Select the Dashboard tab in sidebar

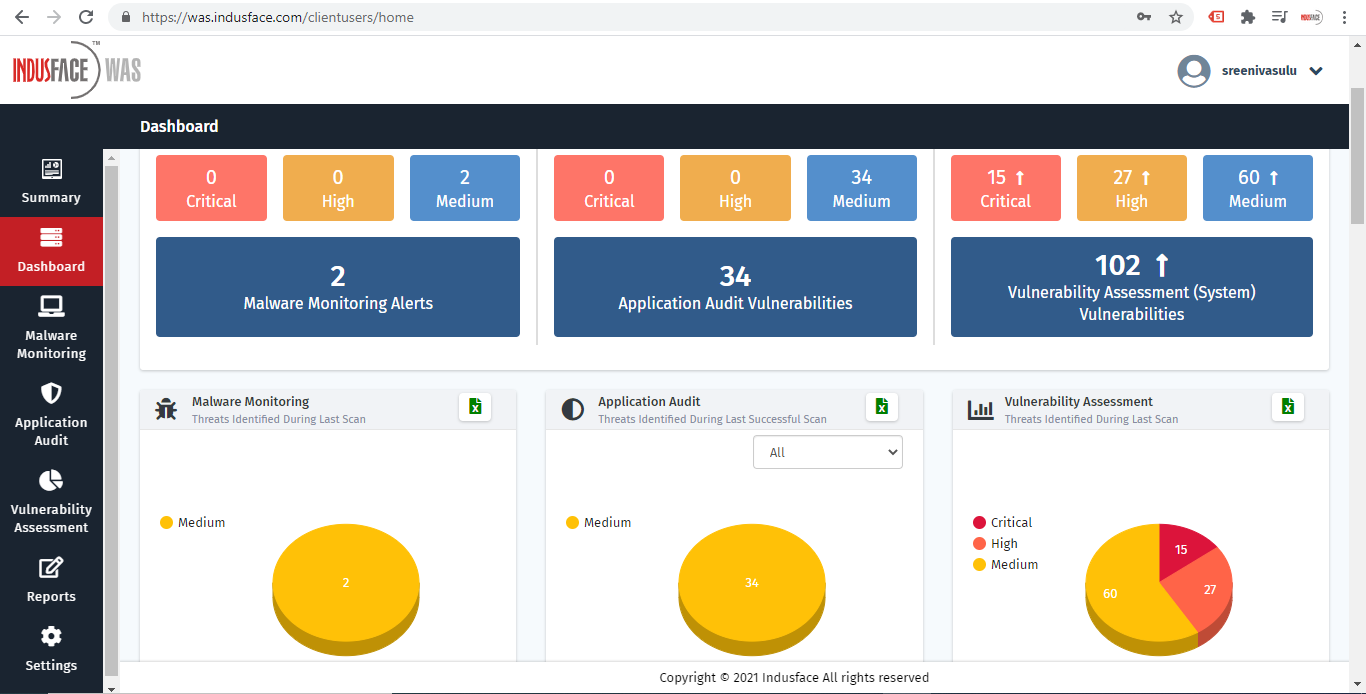(x=51, y=251)
